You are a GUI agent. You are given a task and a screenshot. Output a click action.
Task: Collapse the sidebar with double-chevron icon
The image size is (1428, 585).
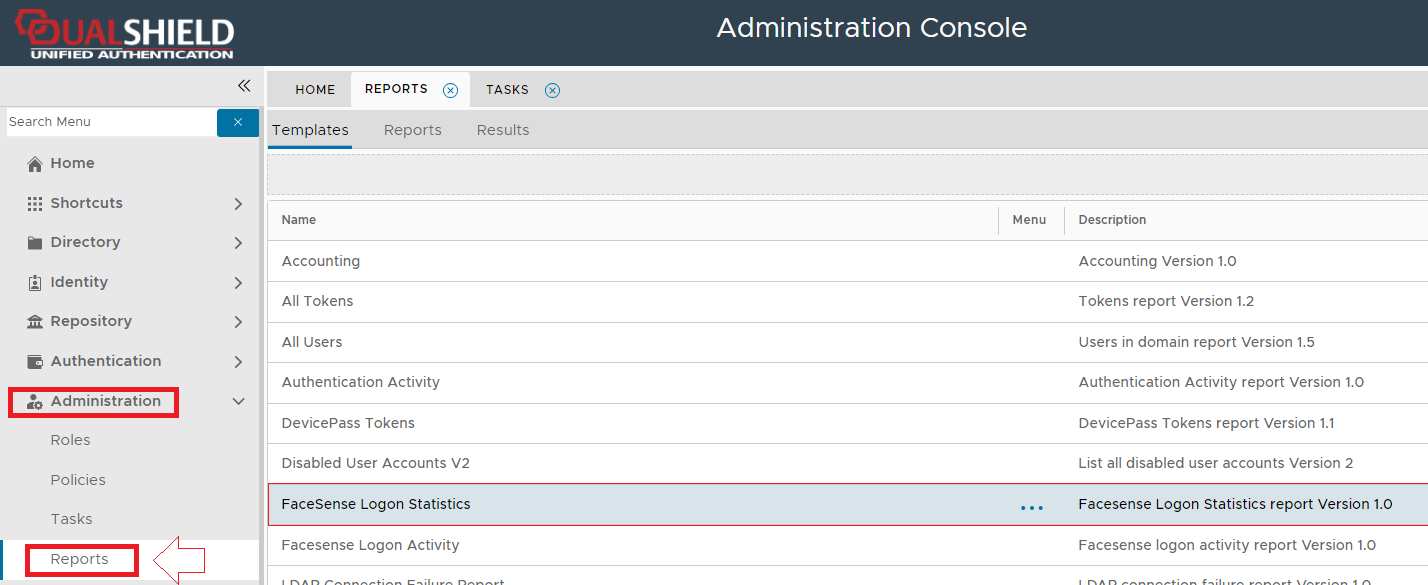(x=243, y=86)
